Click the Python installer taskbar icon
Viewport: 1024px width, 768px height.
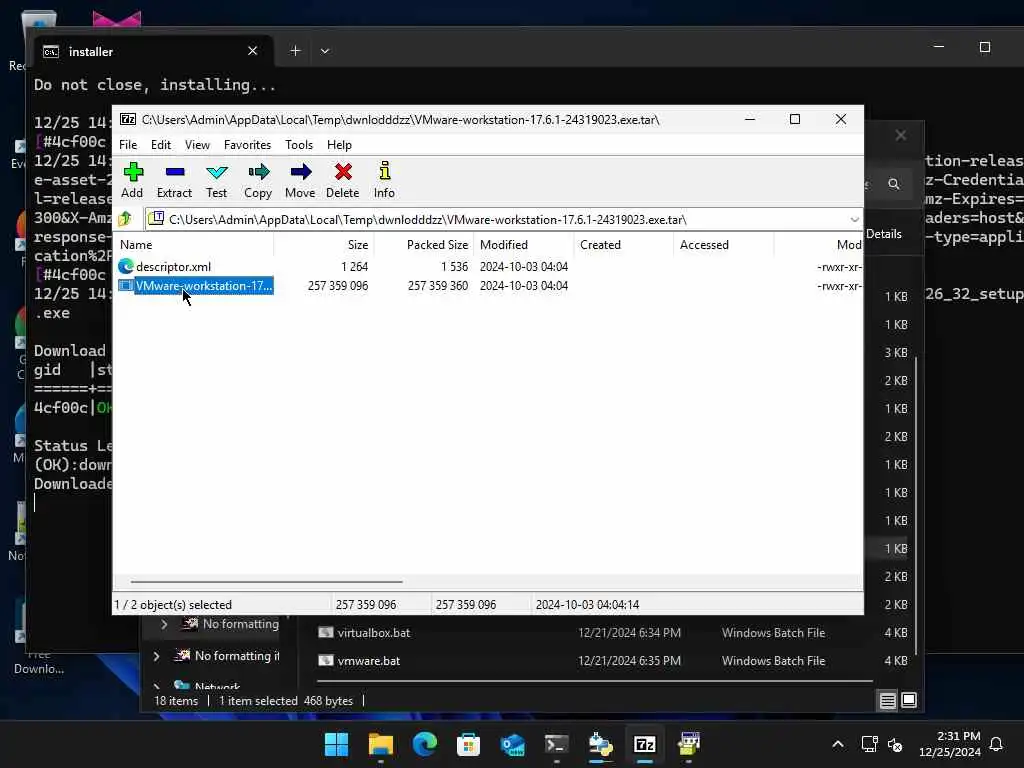tap(600, 744)
